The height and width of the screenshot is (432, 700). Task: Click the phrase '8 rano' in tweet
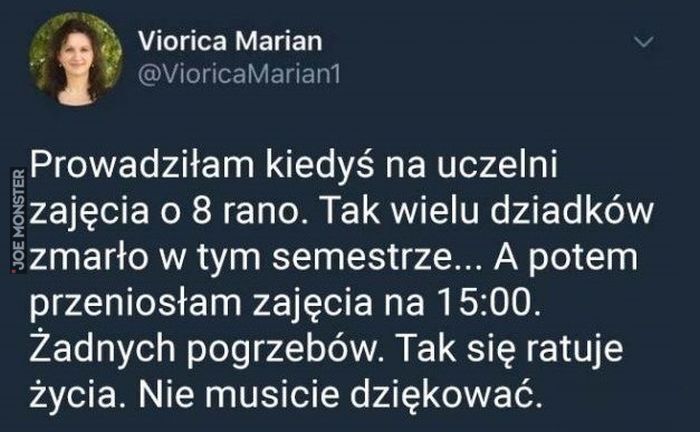pyautogui.click(x=246, y=211)
